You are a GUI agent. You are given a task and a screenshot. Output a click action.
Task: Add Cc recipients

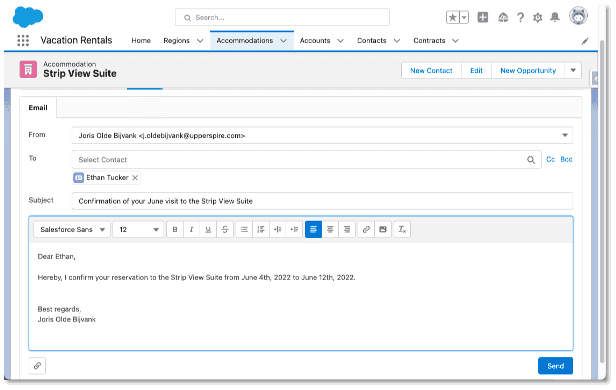[x=550, y=159]
